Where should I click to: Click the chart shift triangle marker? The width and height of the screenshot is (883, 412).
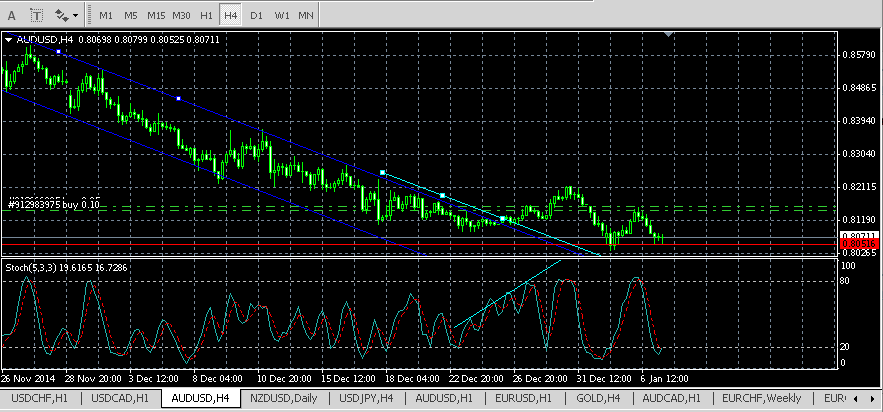click(668, 34)
